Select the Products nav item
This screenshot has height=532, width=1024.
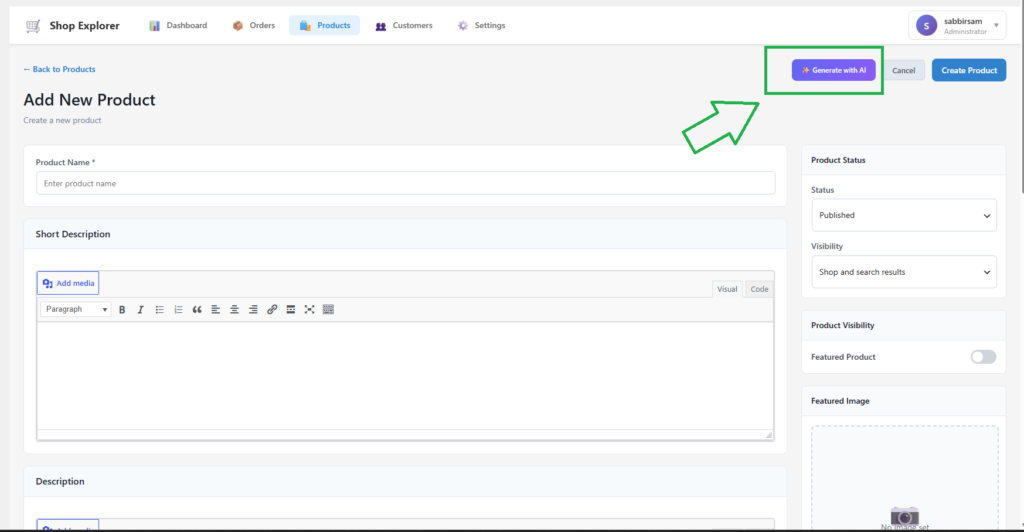325,25
